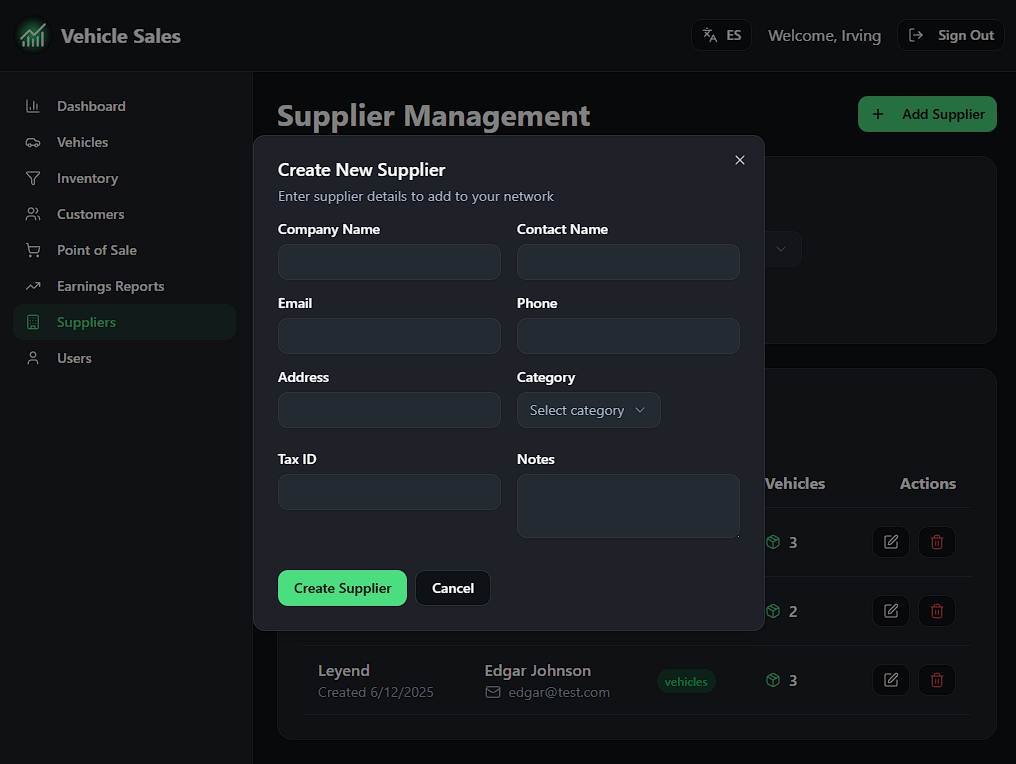This screenshot has height=764, width=1016.
Task: Click the Dashboard bar chart icon
Action: (x=33, y=106)
